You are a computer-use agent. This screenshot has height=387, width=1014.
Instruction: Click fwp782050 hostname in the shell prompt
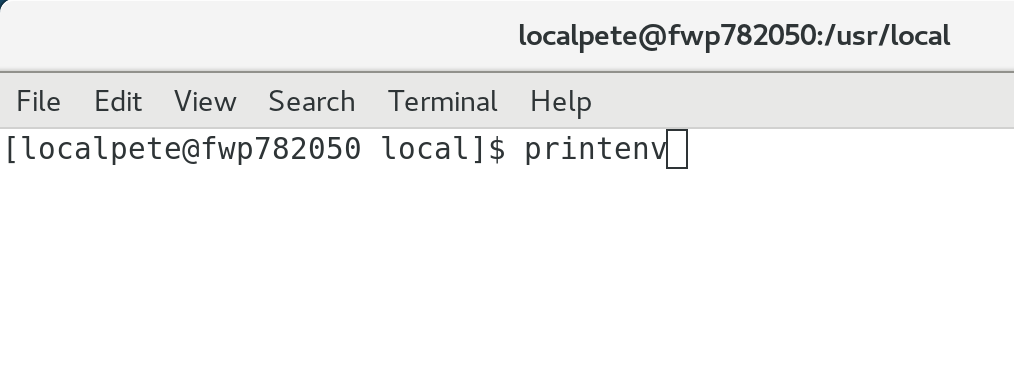coord(281,149)
